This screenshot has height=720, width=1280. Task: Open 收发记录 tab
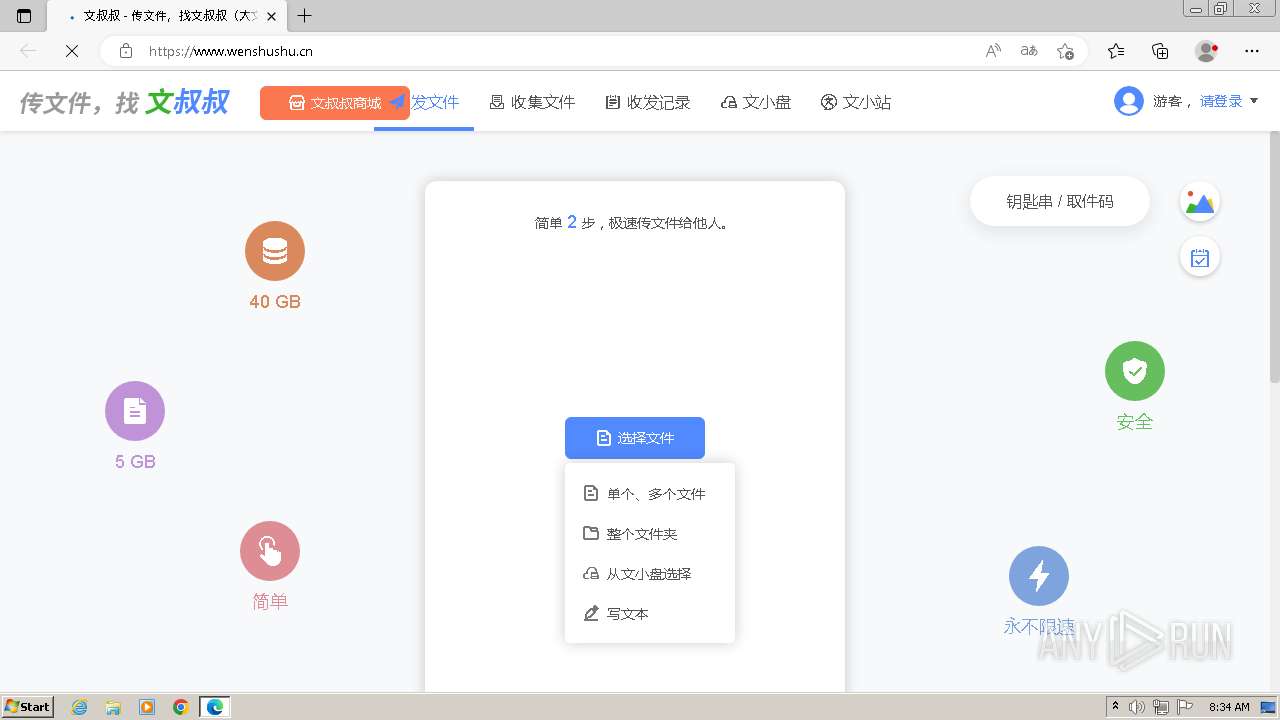coord(648,102)
